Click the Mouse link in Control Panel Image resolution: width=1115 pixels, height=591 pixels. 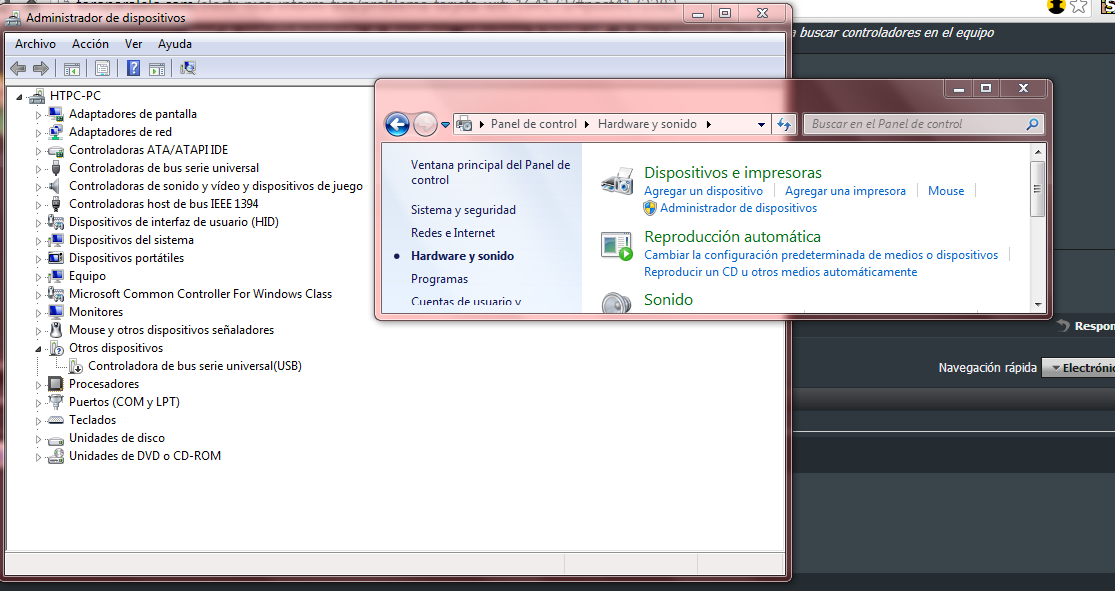coord(946,191)
